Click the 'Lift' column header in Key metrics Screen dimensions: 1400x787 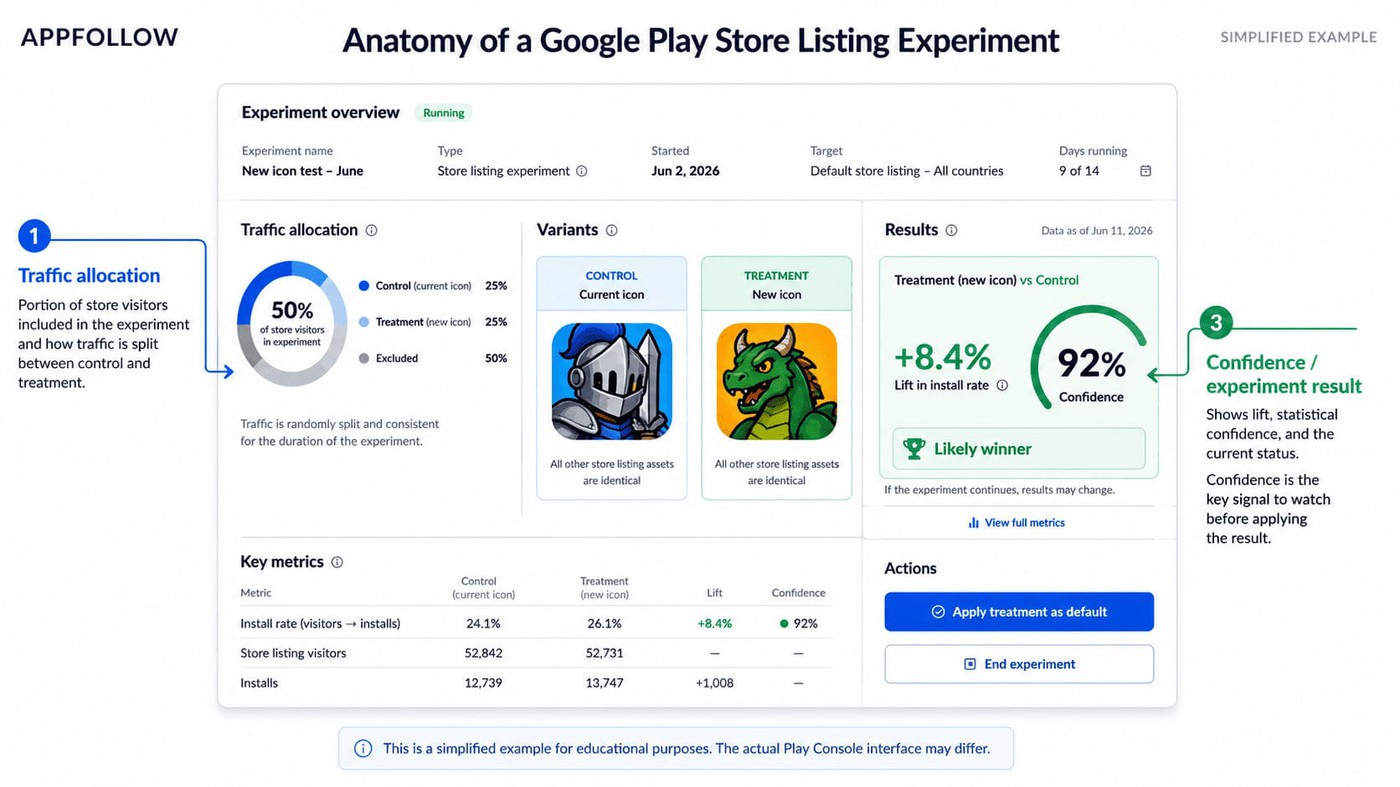click(714, 593)
